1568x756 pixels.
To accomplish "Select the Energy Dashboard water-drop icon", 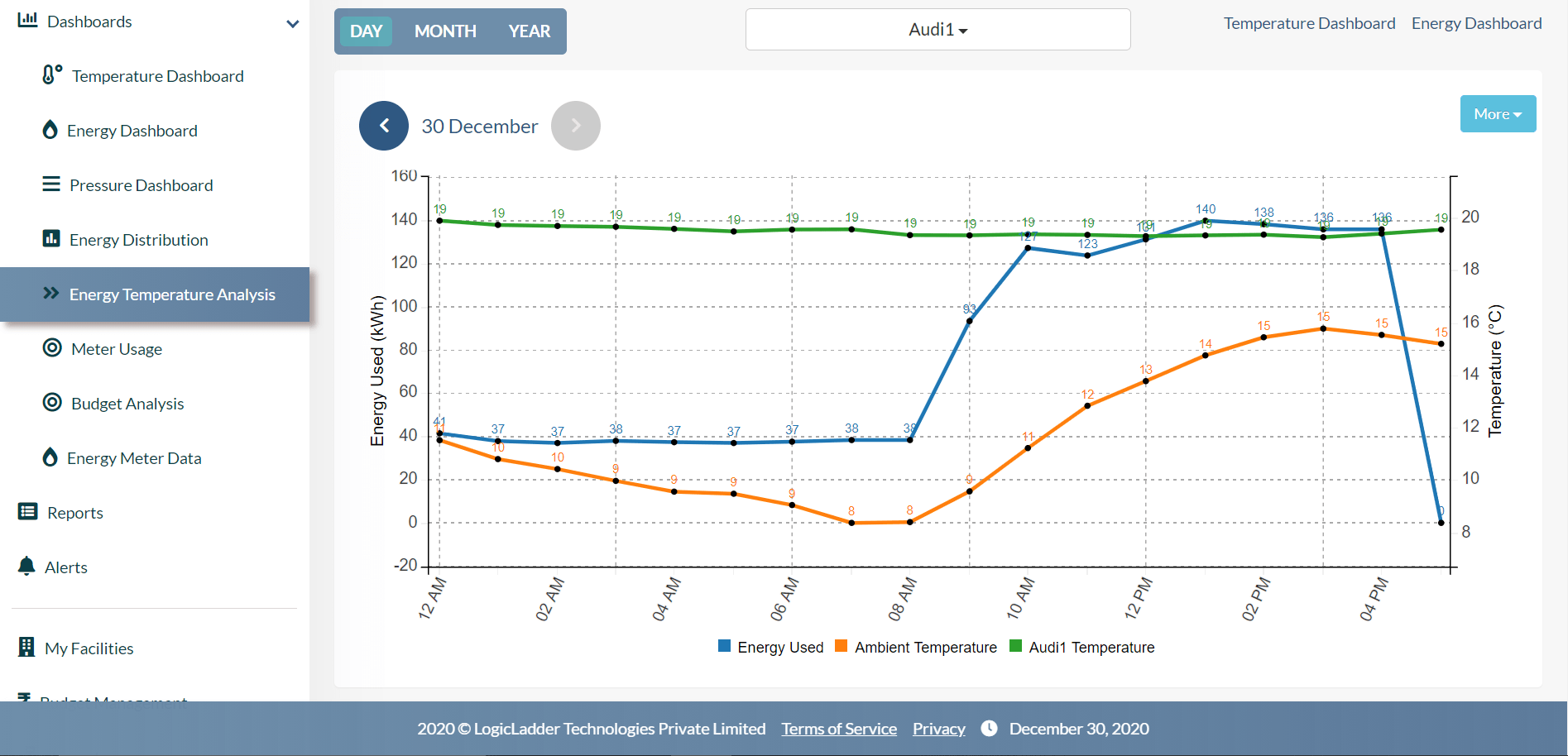I will point(50,130).
